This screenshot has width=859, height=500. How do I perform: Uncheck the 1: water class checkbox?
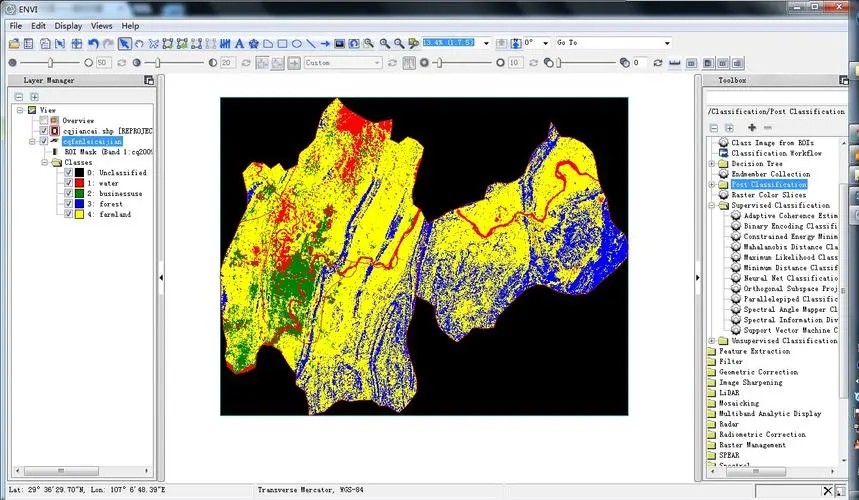[68, 183]
